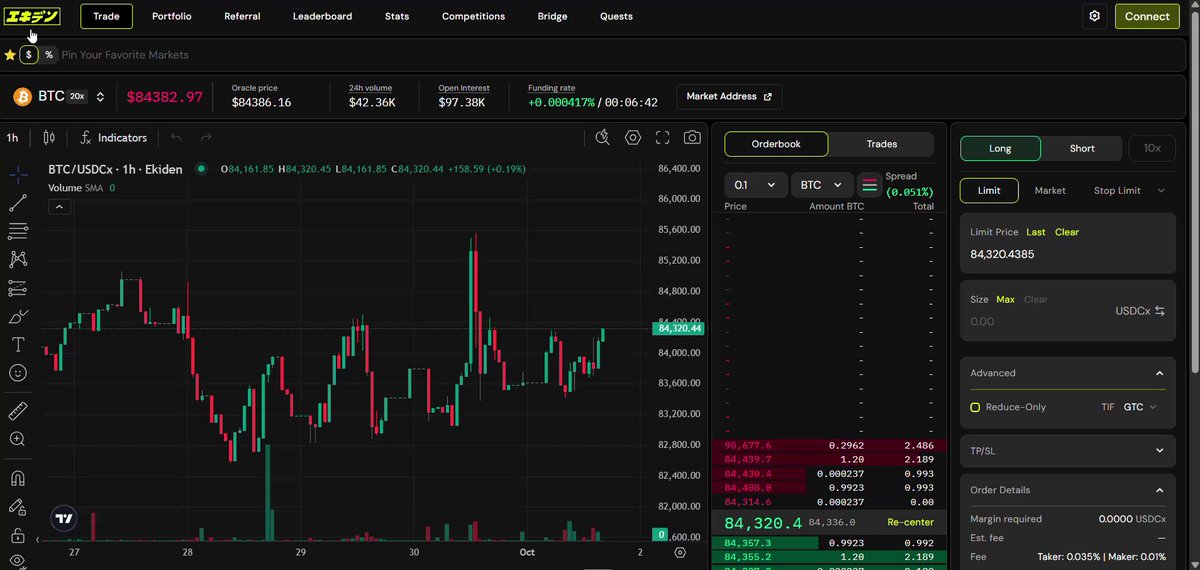Switch to the Orderbook tab
The height and width of the screenshot is (570, 1200).
coord(776,144)
